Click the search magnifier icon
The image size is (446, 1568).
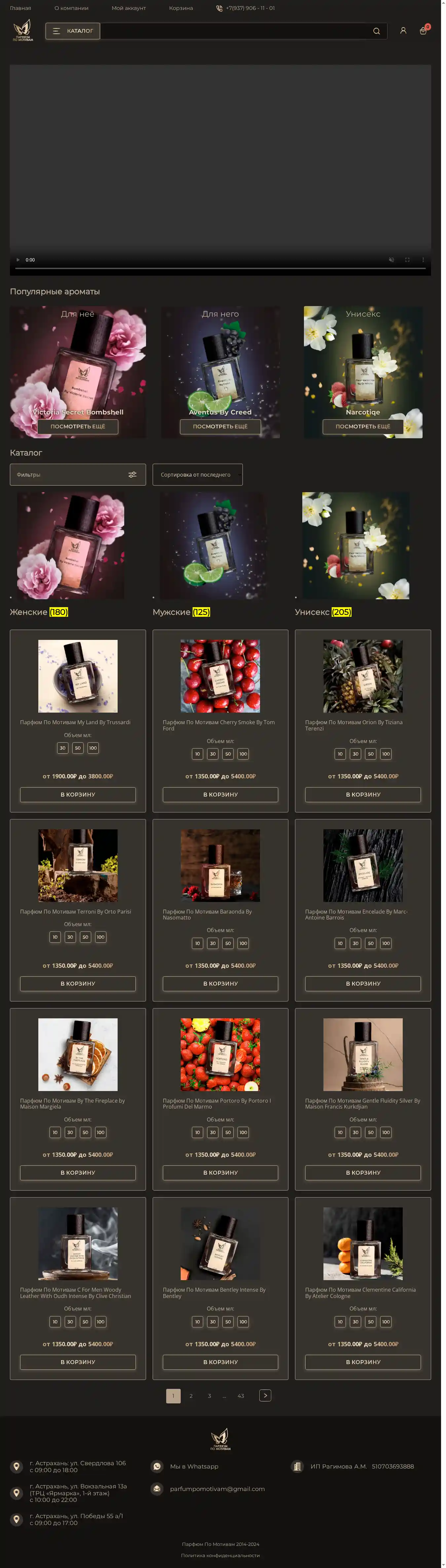tap(376, 31)
